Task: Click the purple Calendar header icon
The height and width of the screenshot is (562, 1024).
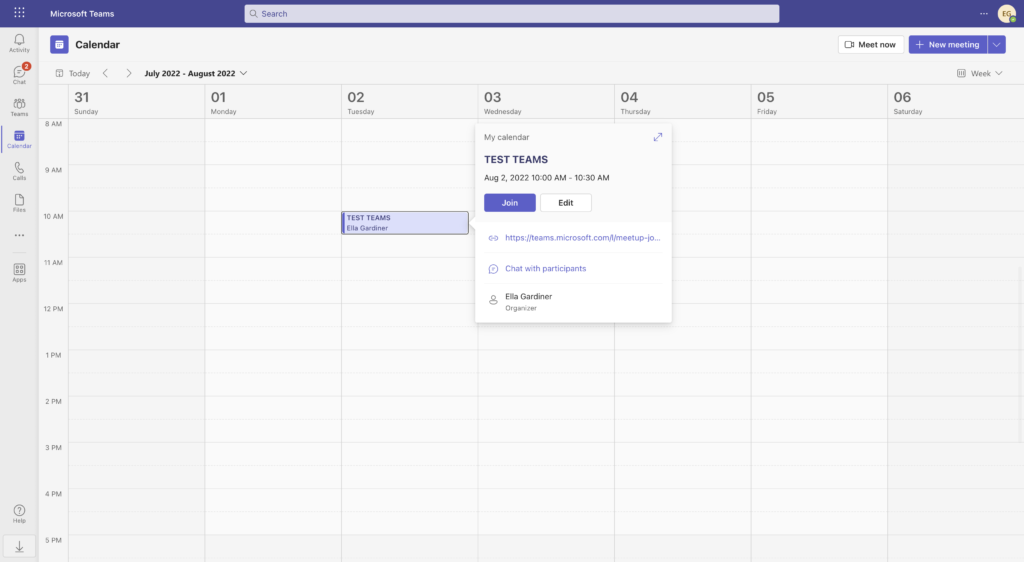Action: [59, 44]
